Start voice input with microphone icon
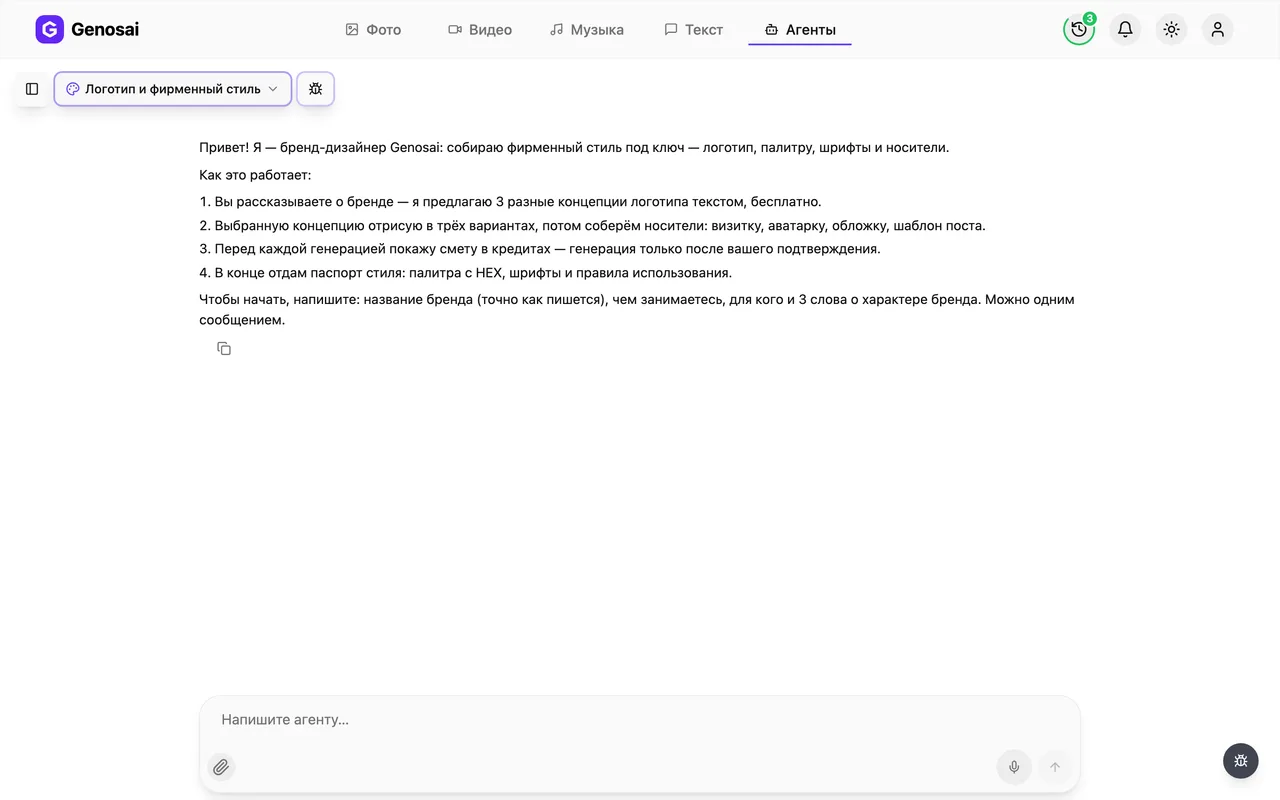 point(1014,767)
